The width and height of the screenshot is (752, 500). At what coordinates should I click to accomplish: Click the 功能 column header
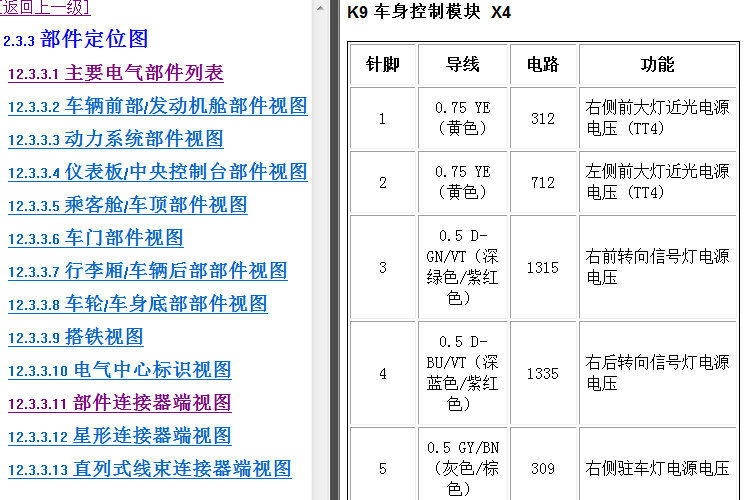click(658, 64)
